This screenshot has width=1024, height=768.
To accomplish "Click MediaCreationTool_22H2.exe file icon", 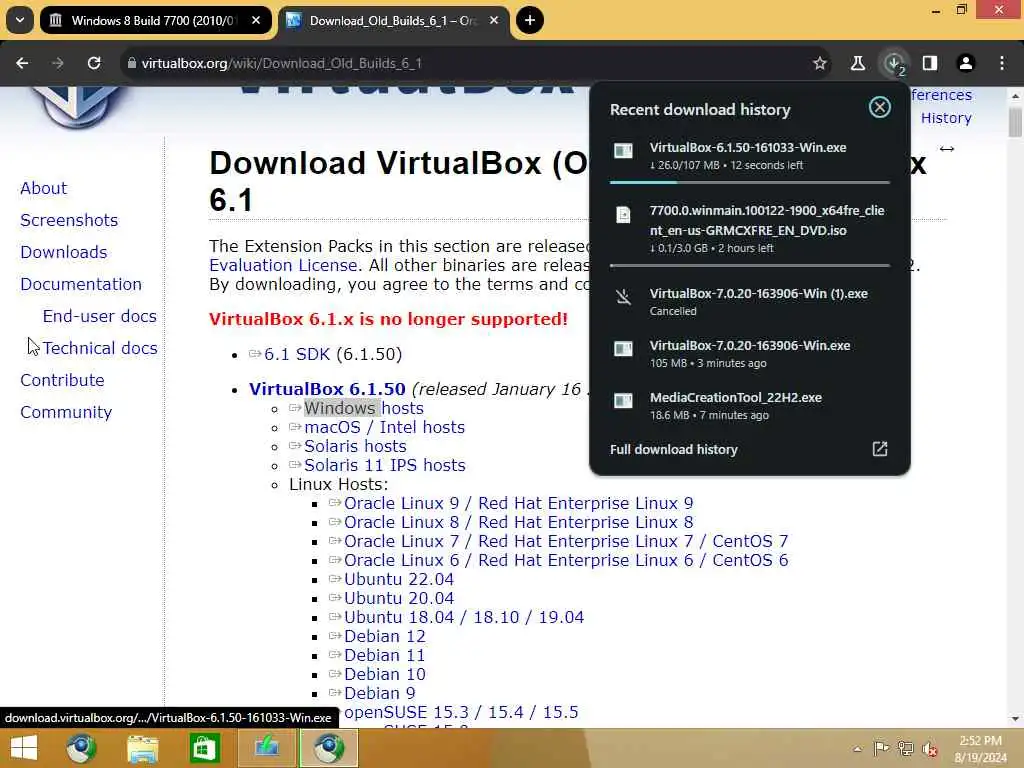I will (x=623, y=400).
